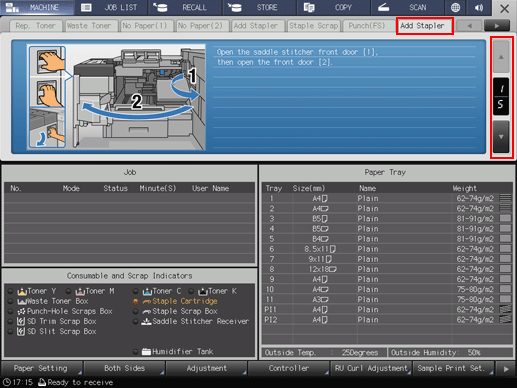Click the Toner M indicator icon

(x=80, y=291)
